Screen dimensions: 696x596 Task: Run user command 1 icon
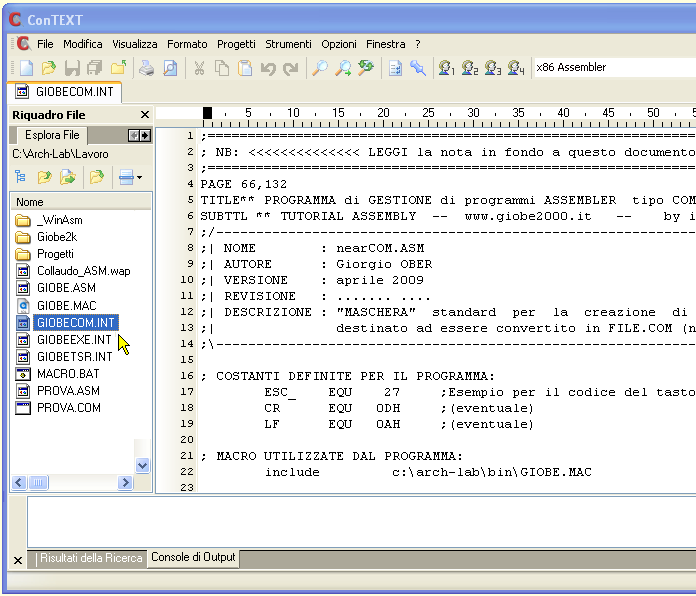pos(446,68)
